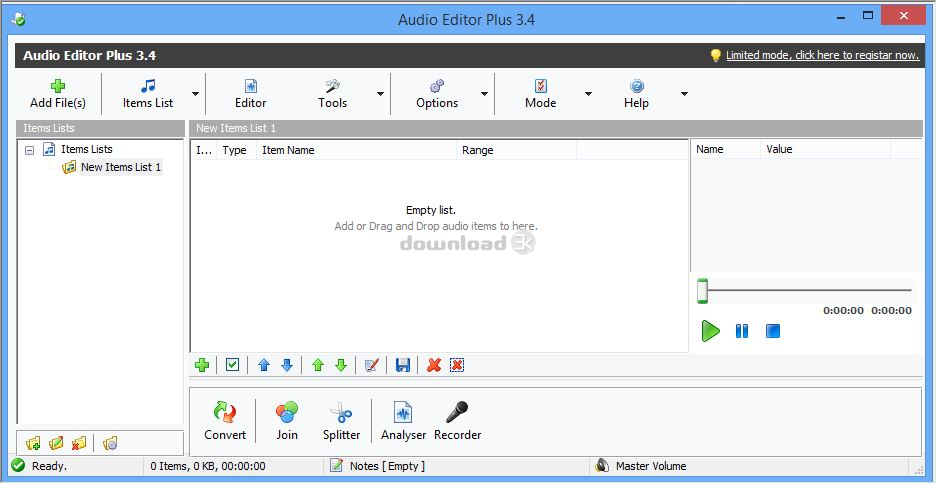The image size is (937, 484).
Task: Click the delete items list folder icon
Action: [79, 443]
